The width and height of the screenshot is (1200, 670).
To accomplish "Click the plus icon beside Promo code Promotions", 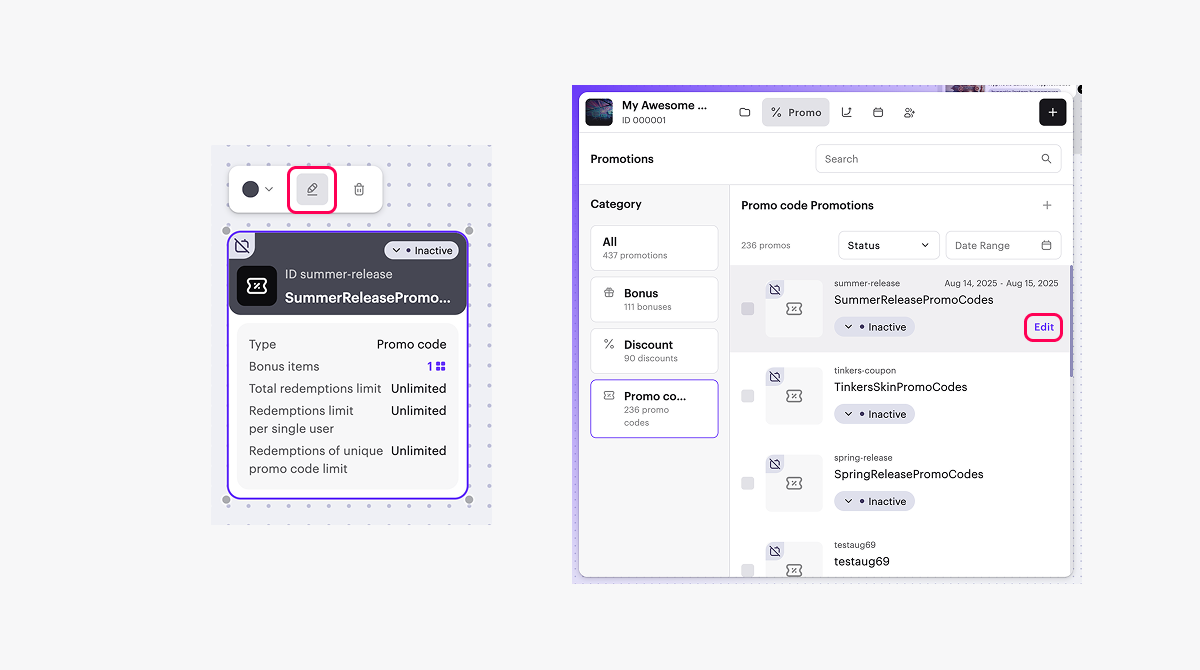I will click(x=1047, y=205).
